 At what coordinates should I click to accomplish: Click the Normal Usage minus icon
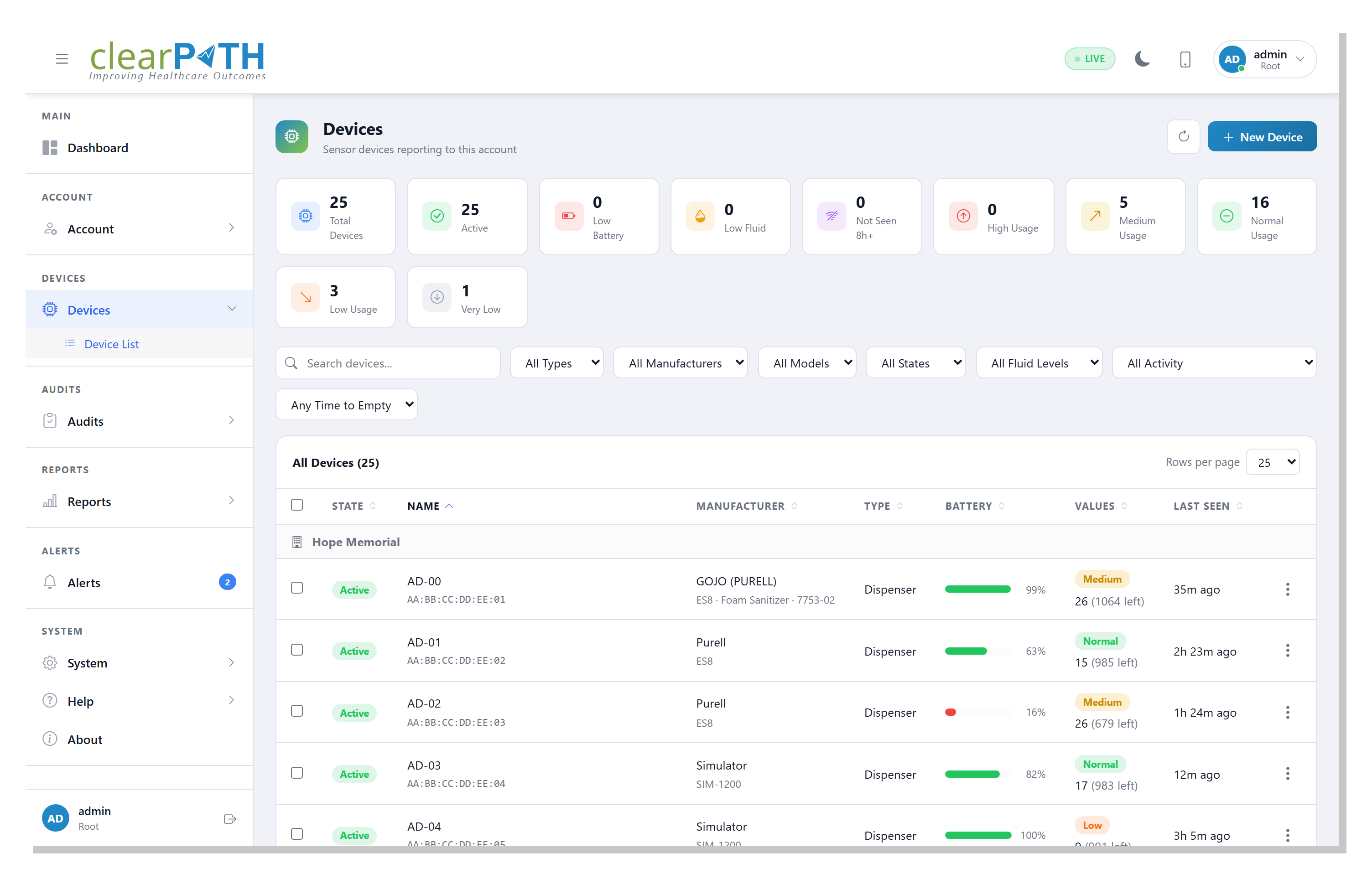tap(1226, 216)
